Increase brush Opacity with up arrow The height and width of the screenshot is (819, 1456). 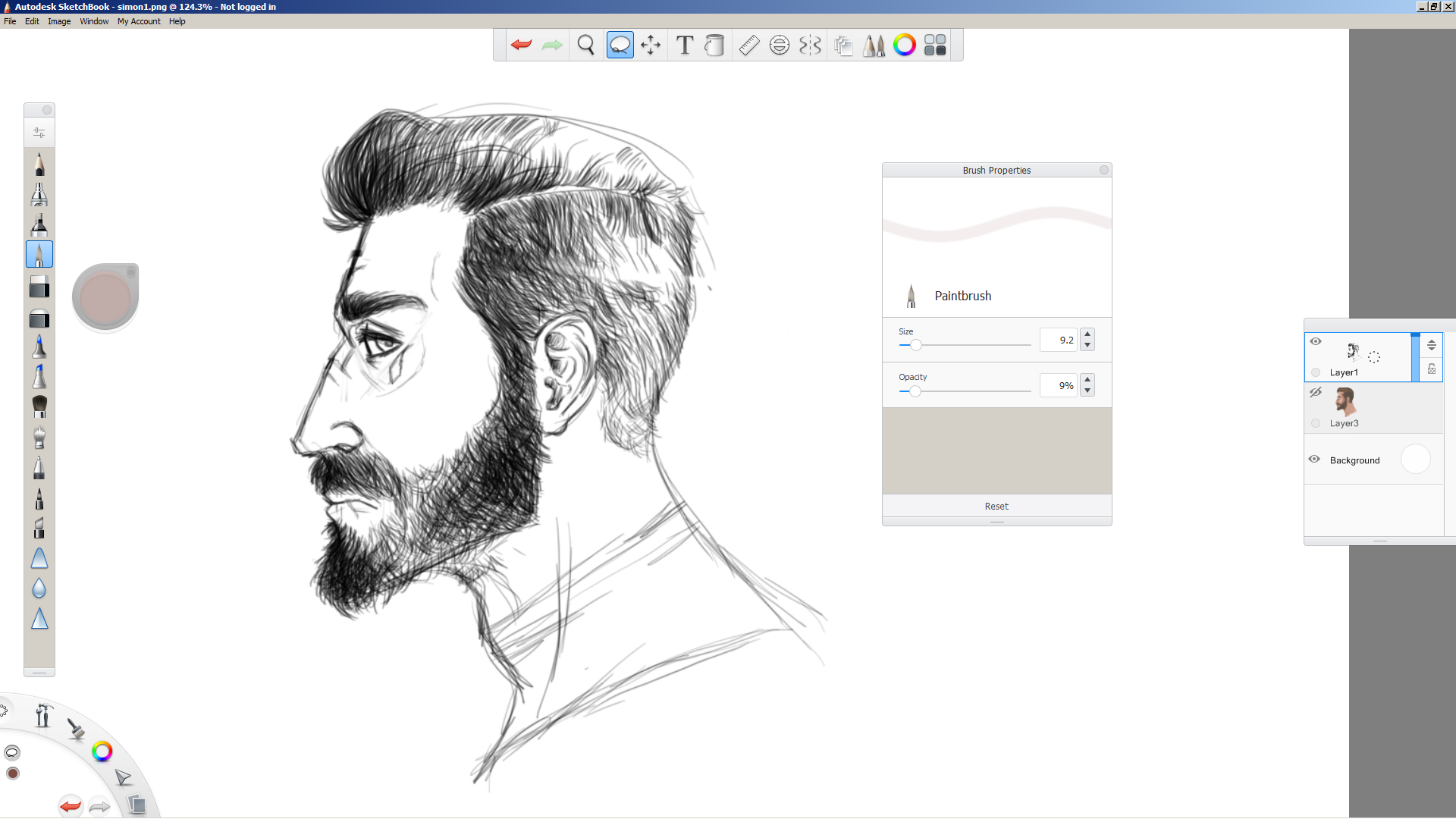[x=1087, y=380]
